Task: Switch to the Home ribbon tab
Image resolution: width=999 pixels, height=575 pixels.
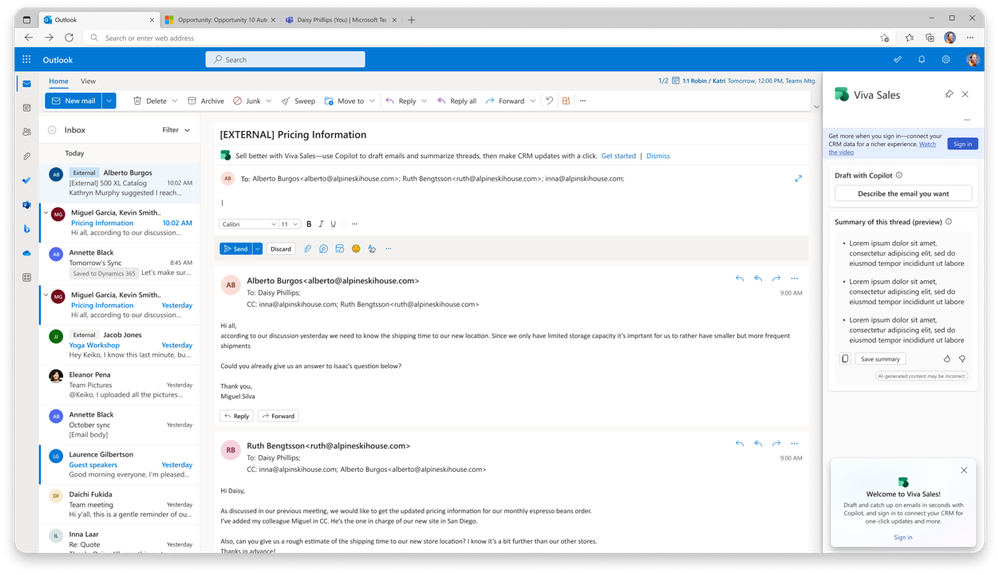Action: (59, 81)
